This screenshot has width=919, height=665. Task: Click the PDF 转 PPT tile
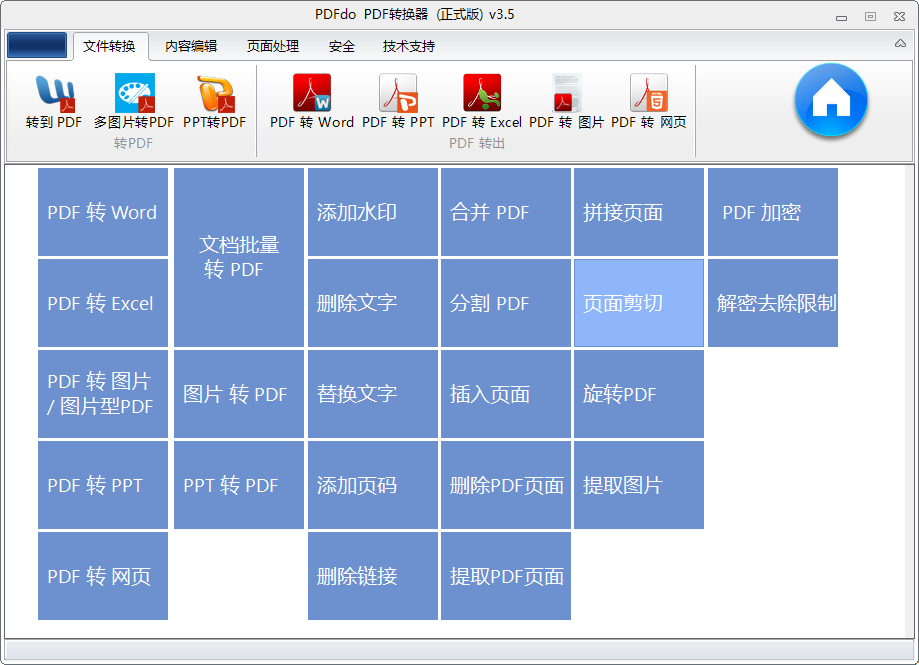point(103,485)
